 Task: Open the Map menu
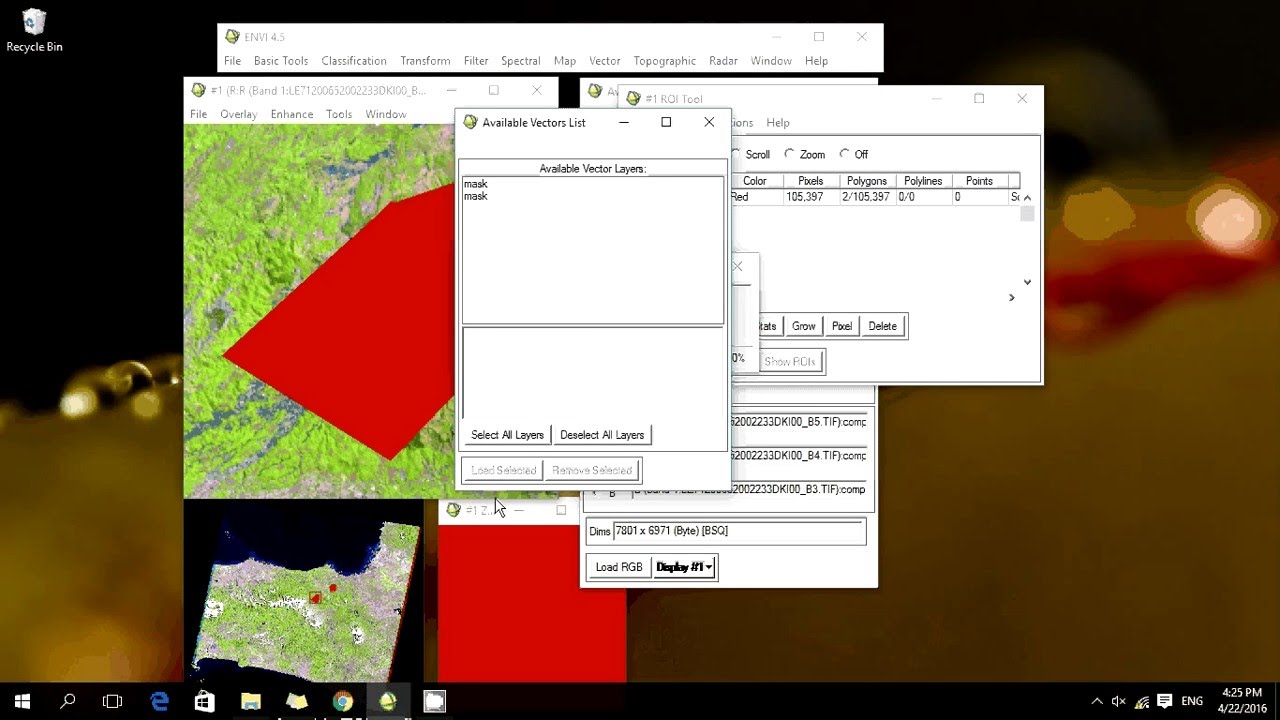click(x=565, y=61)
